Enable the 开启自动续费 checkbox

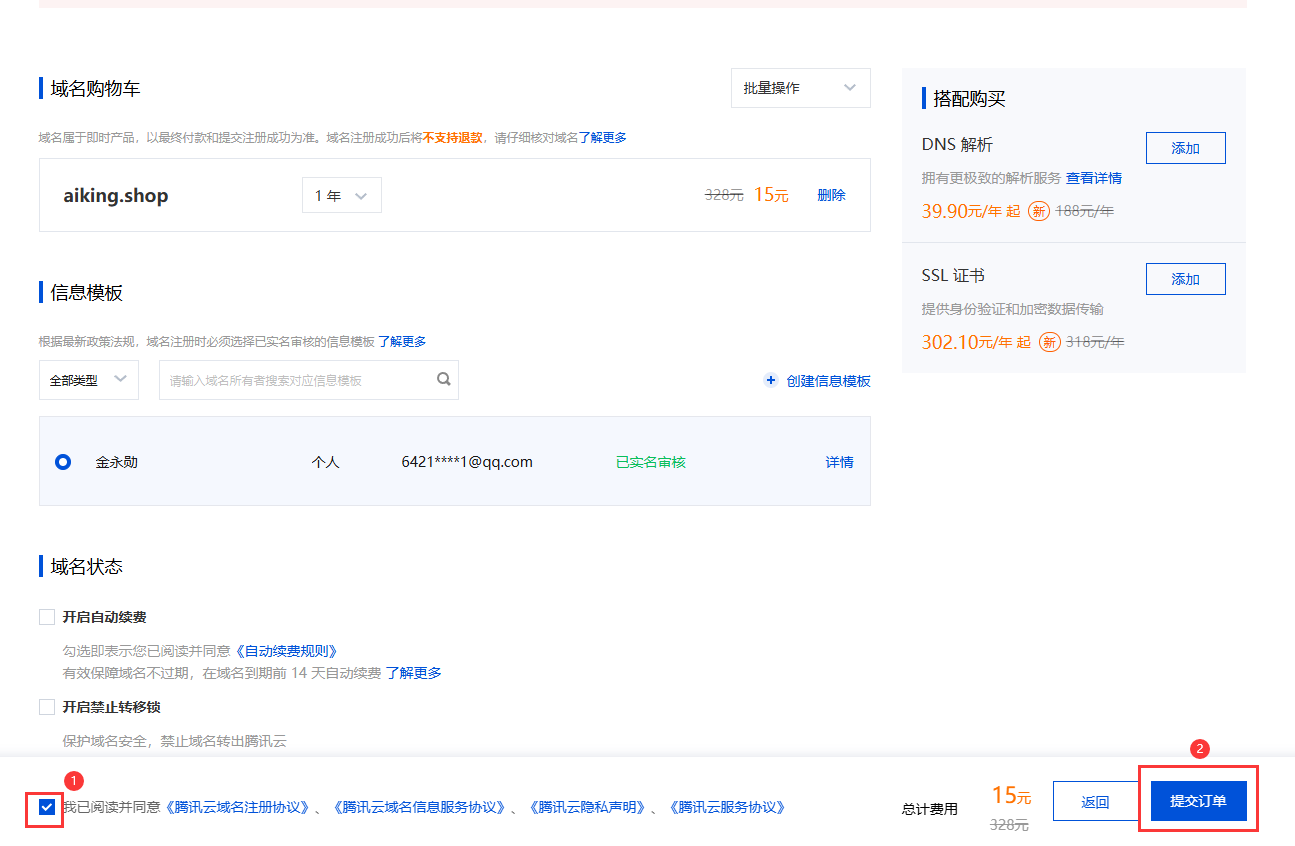[47, 617]
